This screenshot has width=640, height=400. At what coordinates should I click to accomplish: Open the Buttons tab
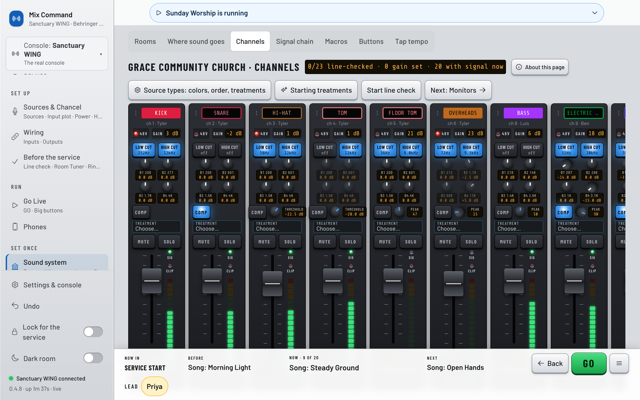[371, 41]
